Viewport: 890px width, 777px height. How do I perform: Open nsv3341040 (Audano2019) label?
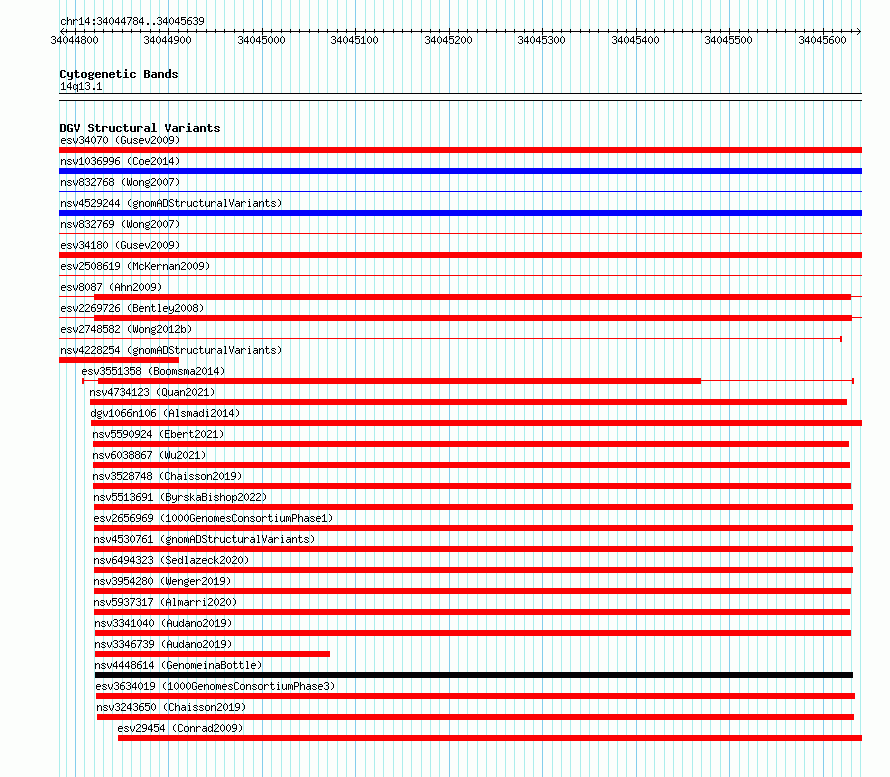click(x=163, y=623)
